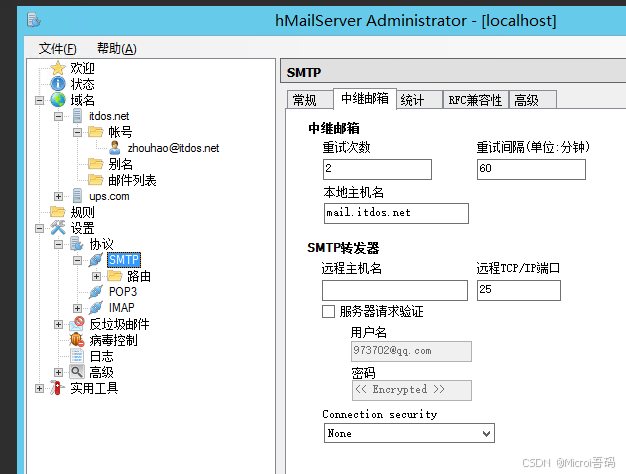Click the folder icon next to 邮件列表

tap(96, 180)
